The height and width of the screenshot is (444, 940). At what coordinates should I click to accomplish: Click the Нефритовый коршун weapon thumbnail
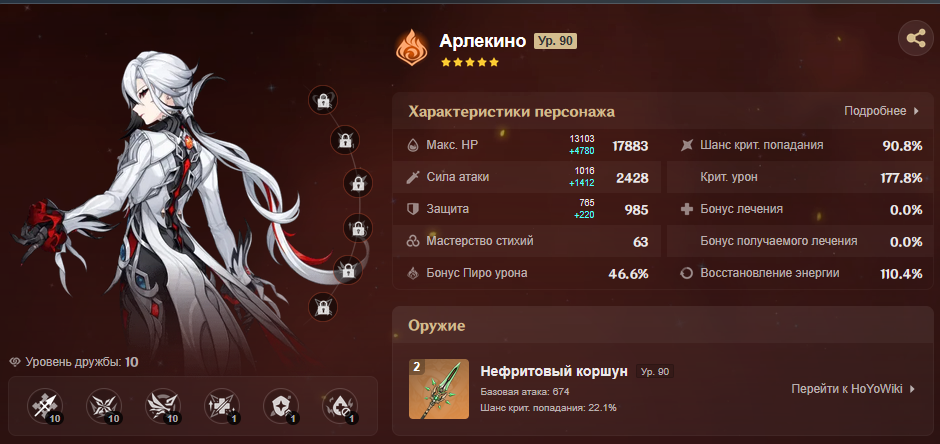click(439, 389)
